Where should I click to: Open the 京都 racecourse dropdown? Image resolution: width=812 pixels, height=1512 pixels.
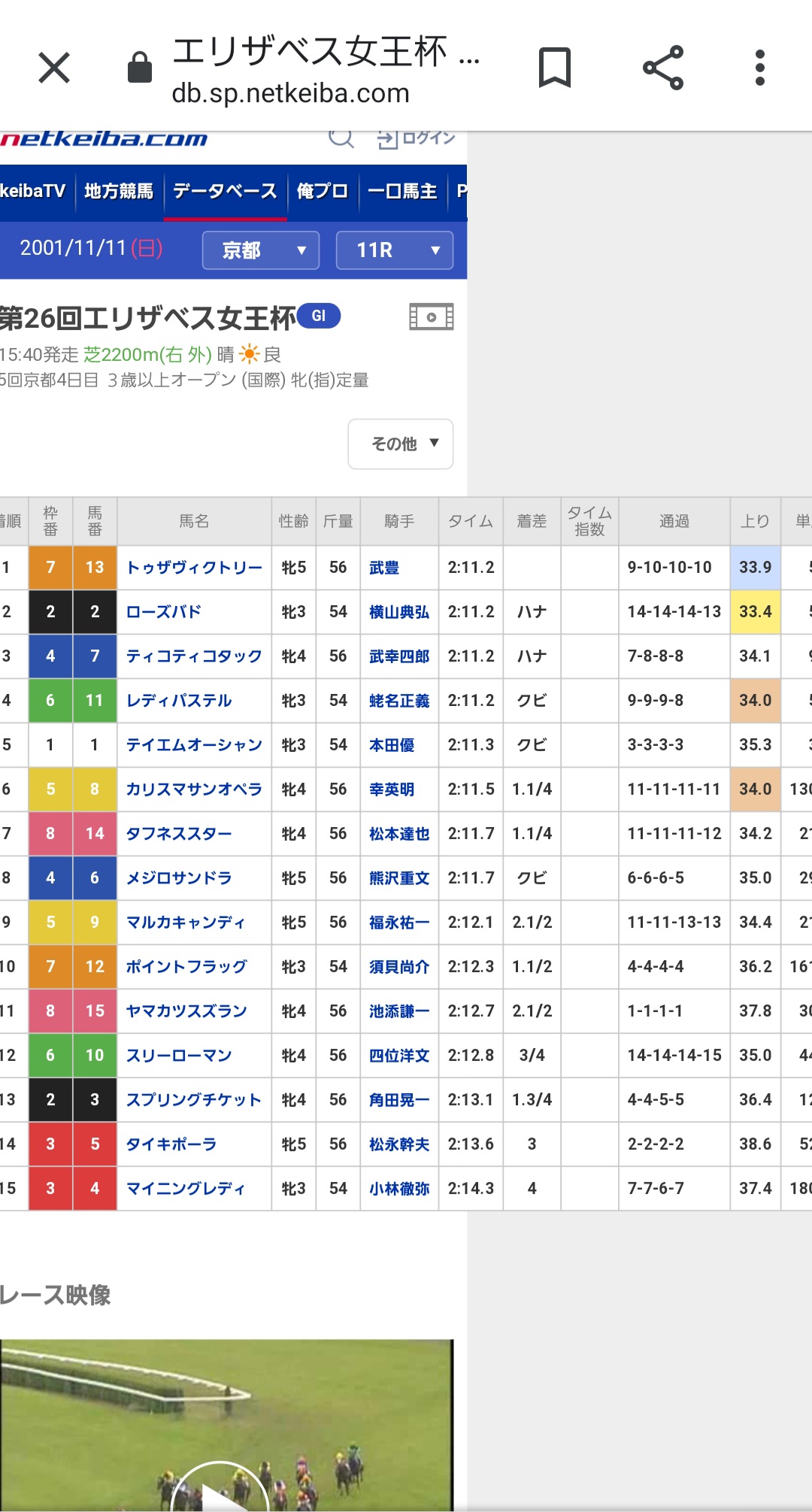[260, 250]
